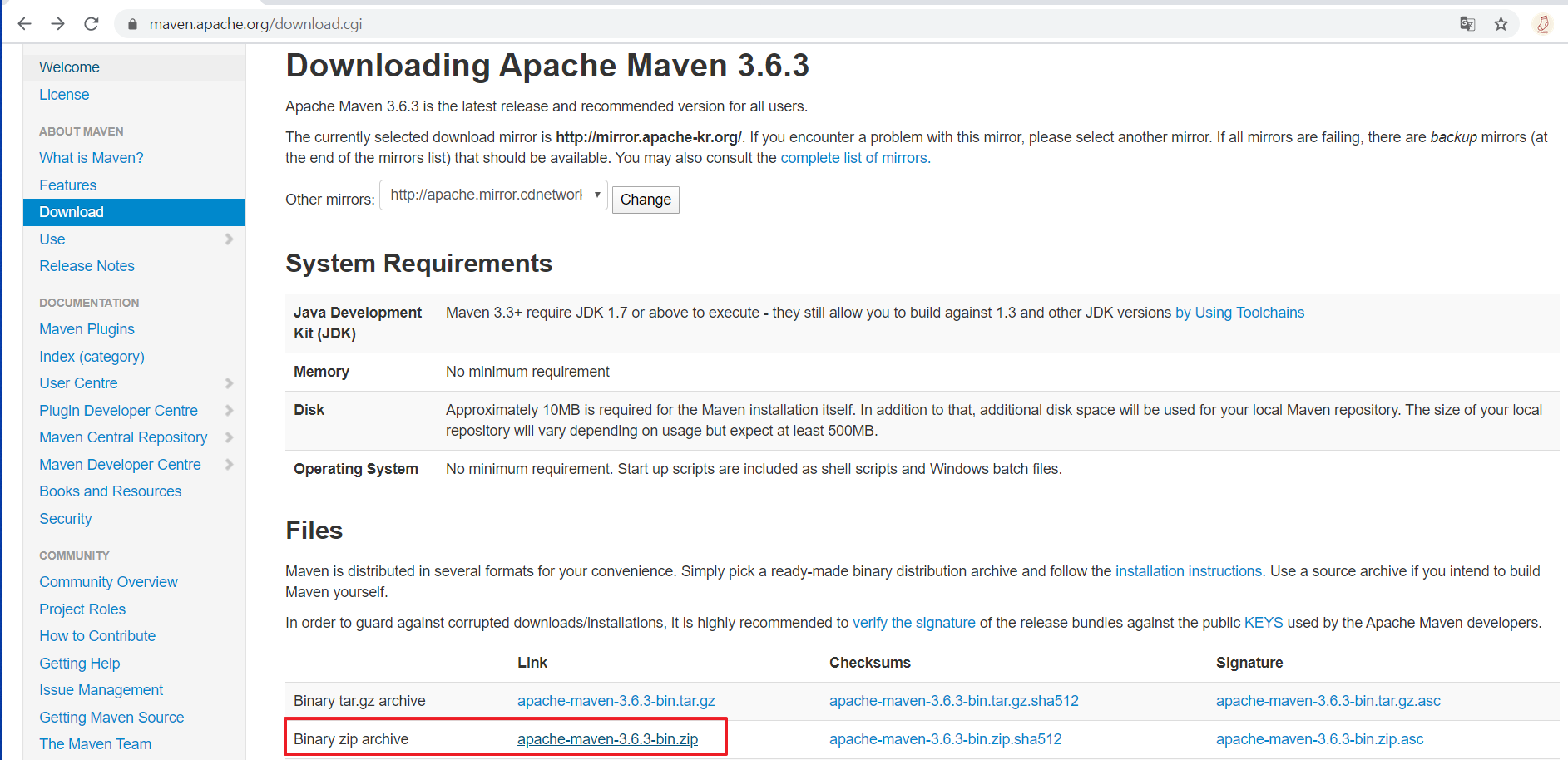Expand the Maven Developer Centre chevron

[229, 465]
